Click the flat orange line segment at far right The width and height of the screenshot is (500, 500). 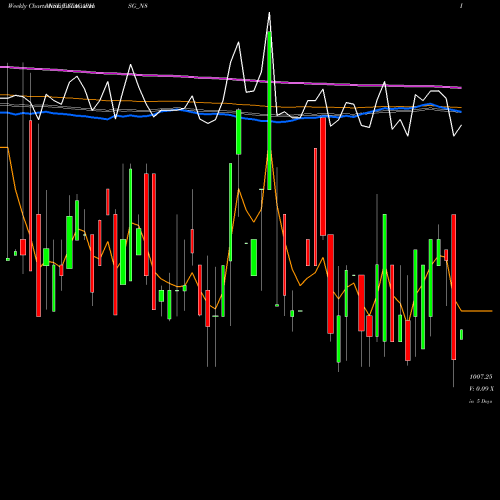(x=477, y=311)
